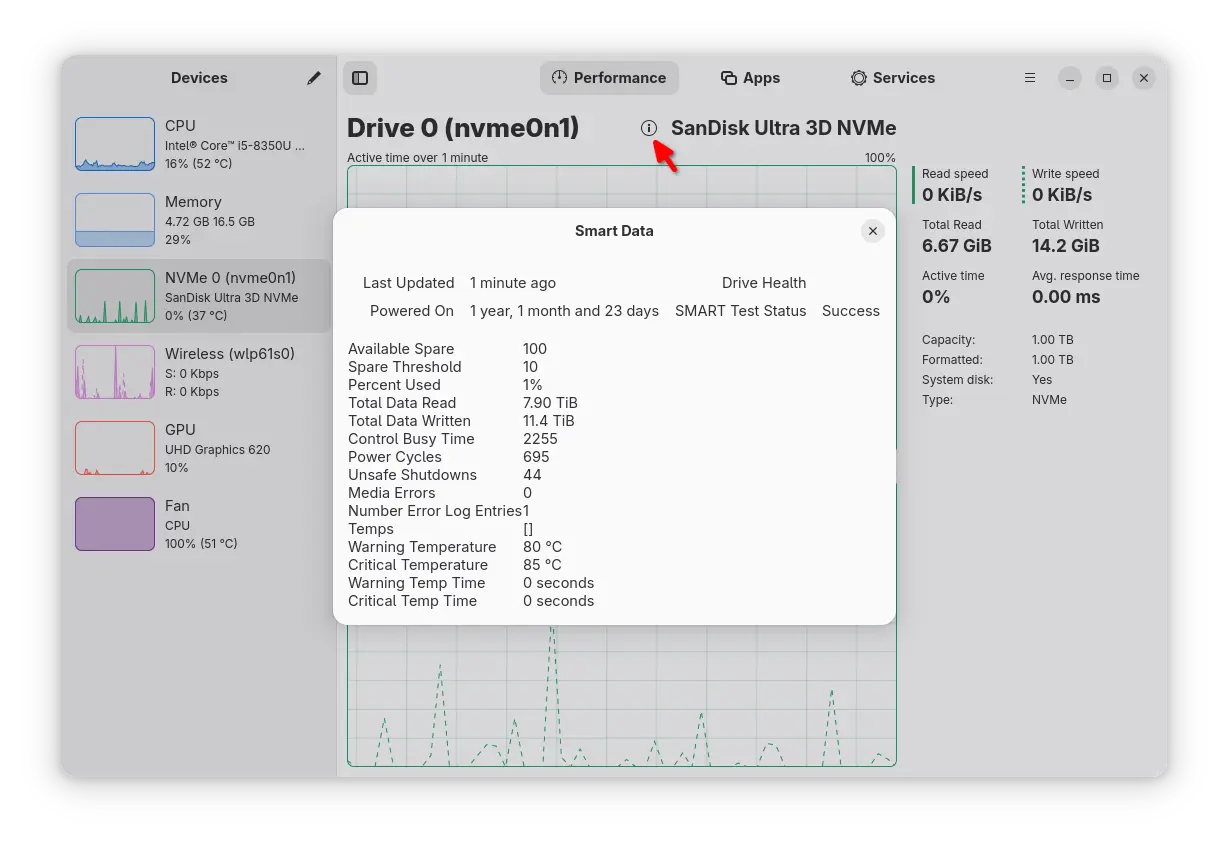Click the 'System disk:' Yes value

pyautogui.click(x=1042, y=380)
